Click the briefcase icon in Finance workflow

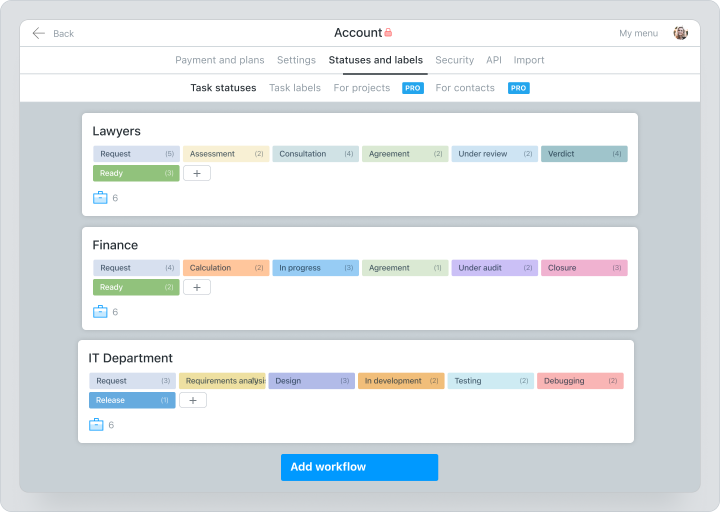click(99, 312)
